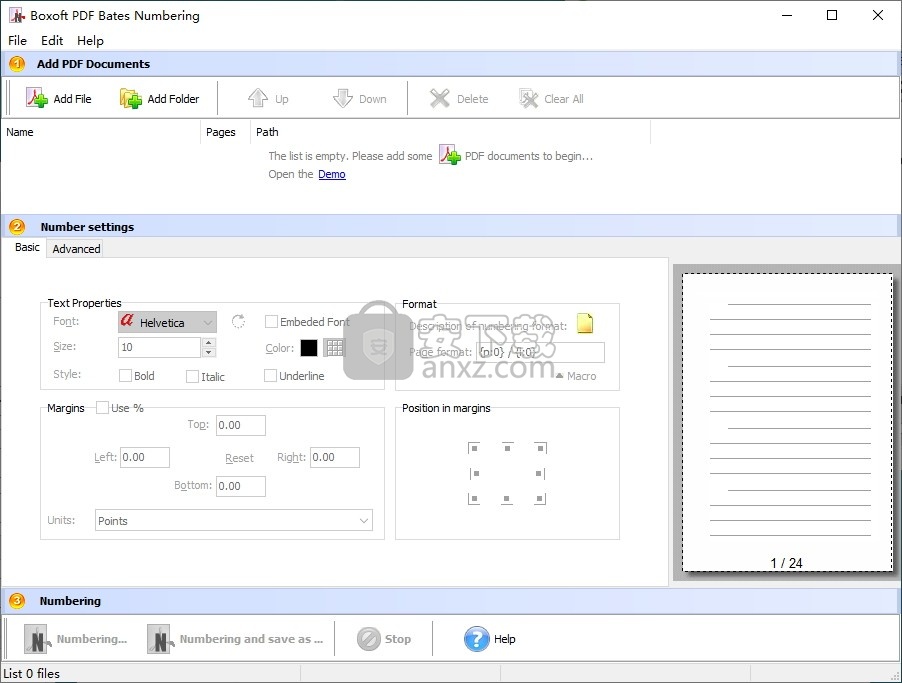
Task: Check the Underline option
Action: (x=270, y=376)
